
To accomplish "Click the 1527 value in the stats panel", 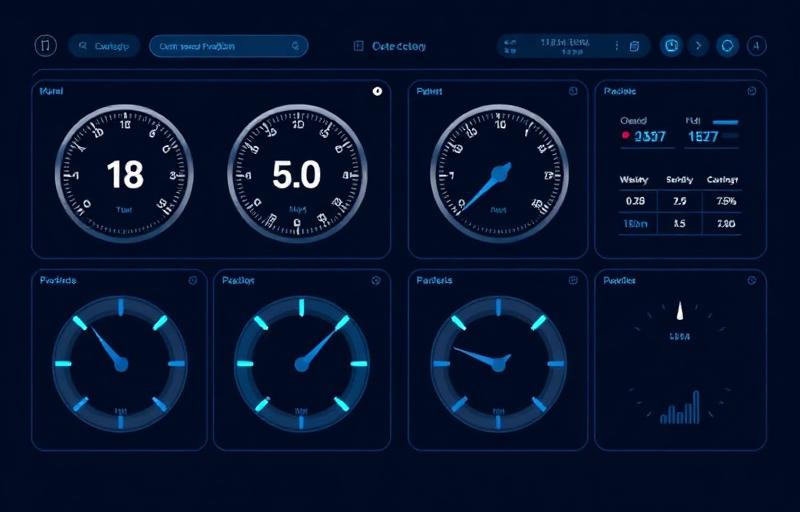I will 703,136.
